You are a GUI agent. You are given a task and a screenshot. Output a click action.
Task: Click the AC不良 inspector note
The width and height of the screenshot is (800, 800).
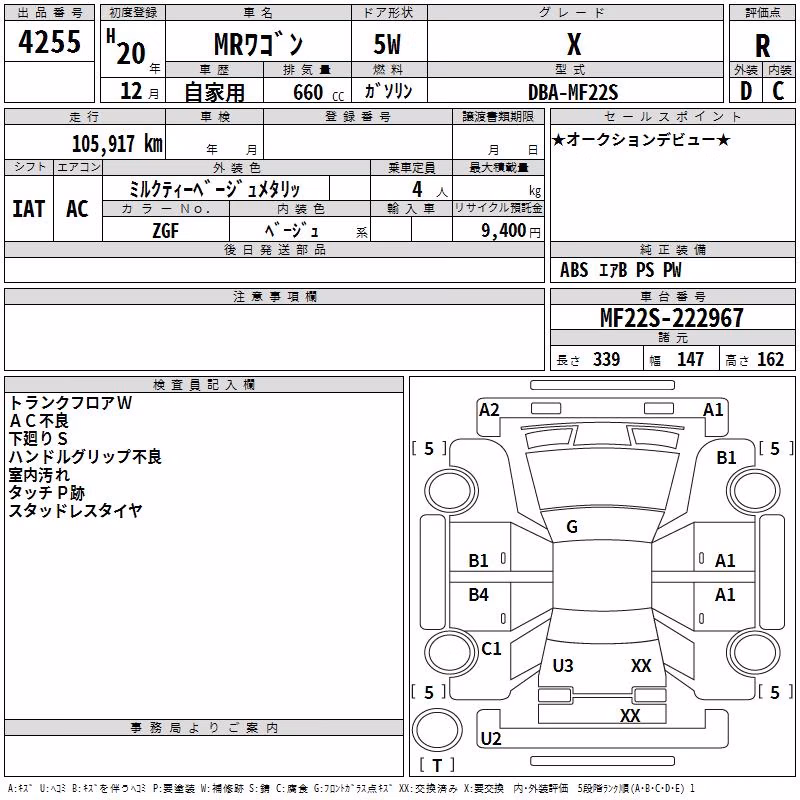pos(39,421)
